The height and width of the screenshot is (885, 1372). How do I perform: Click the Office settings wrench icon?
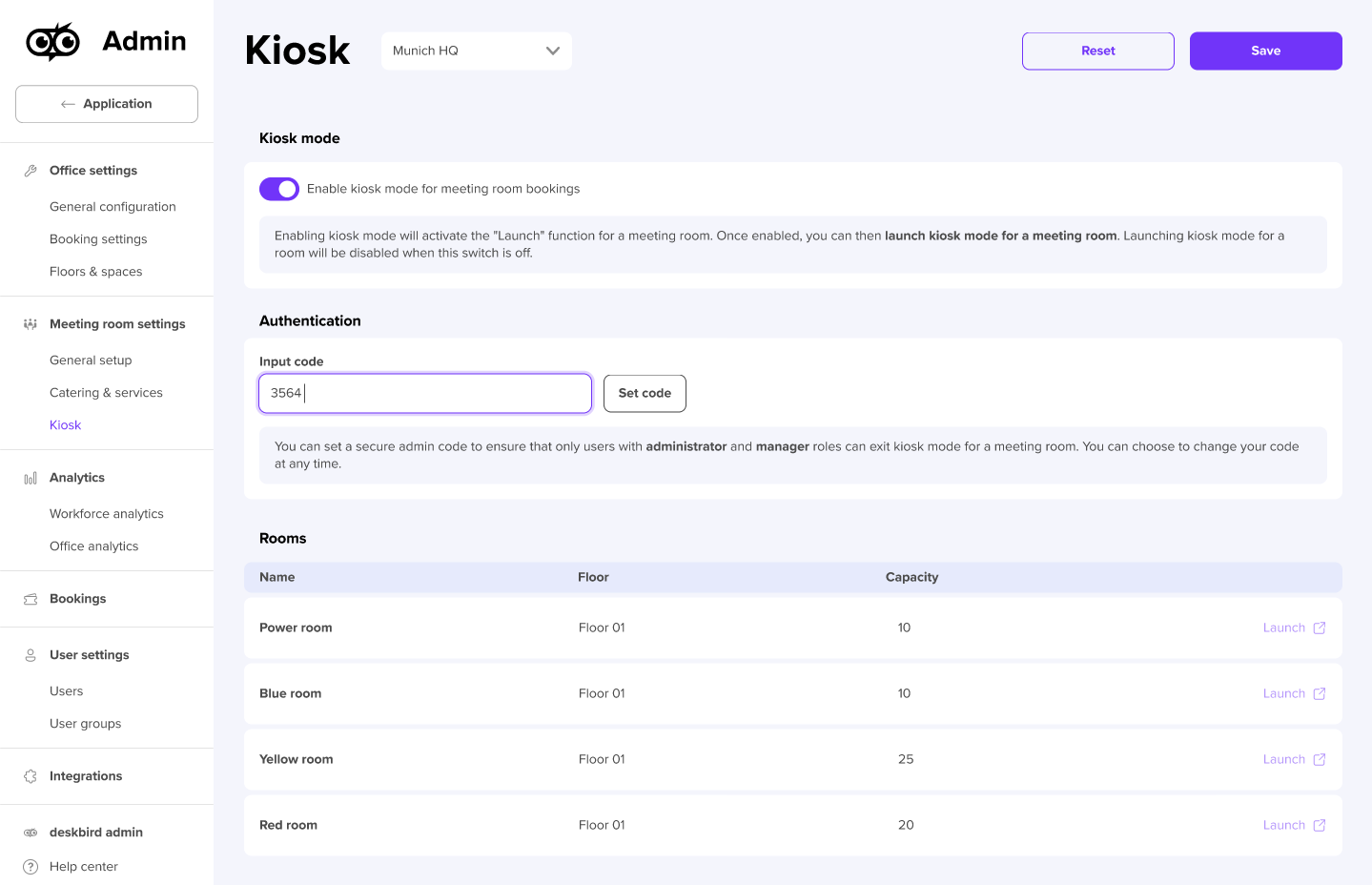click(30, 169)
